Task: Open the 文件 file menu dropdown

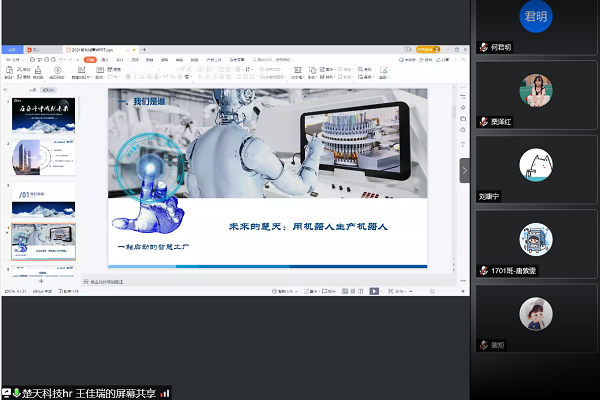Action: 12,60
